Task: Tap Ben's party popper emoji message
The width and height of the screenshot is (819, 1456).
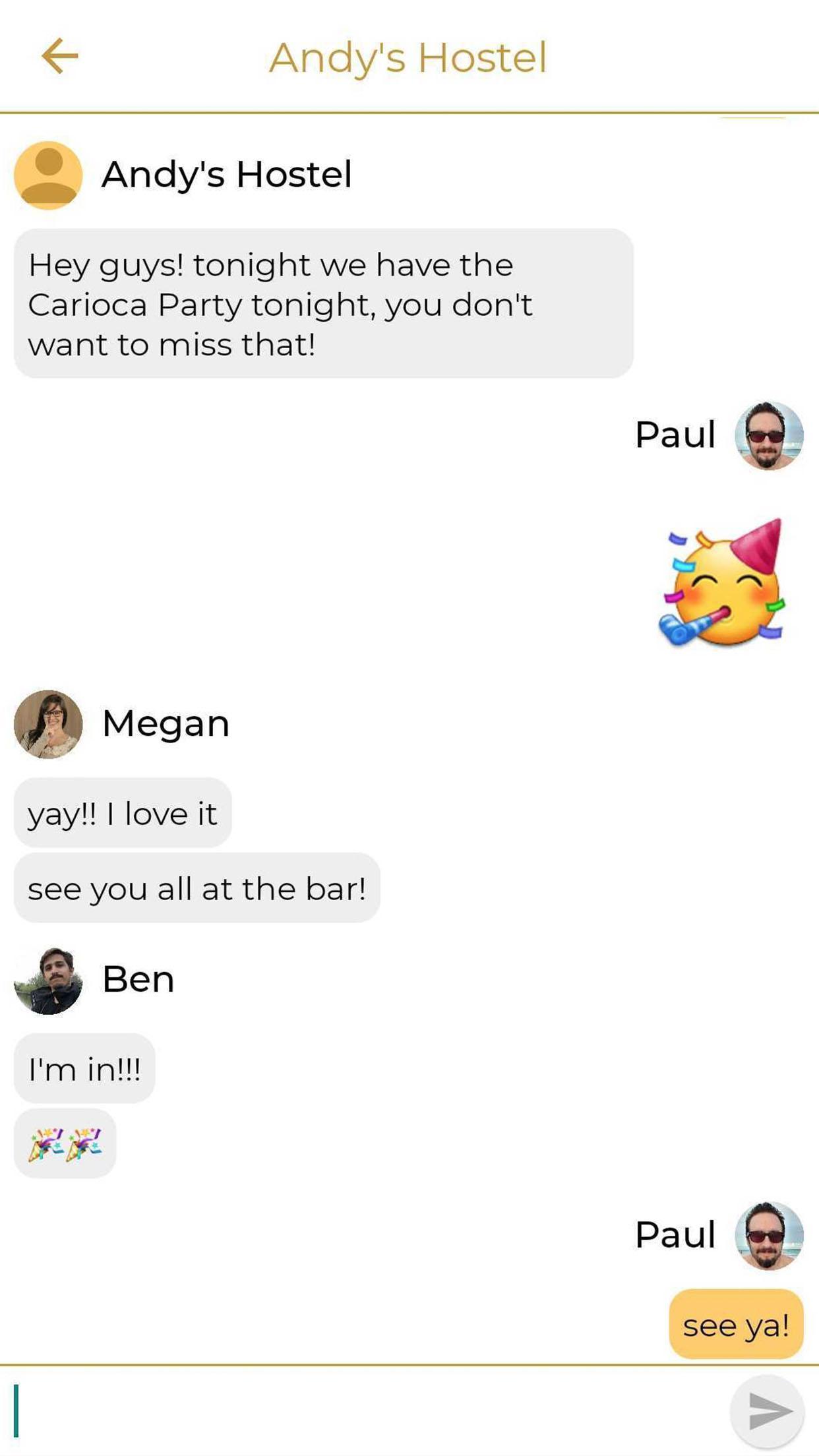Action: click(x=65, y=1143)
